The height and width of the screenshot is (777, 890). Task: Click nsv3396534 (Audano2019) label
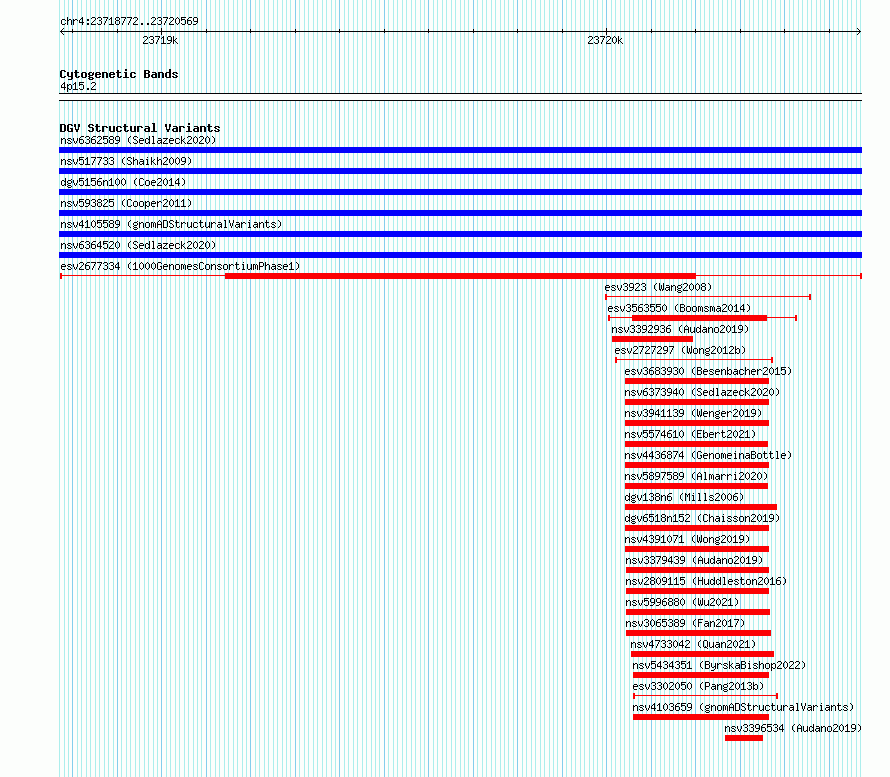[793, 728]
